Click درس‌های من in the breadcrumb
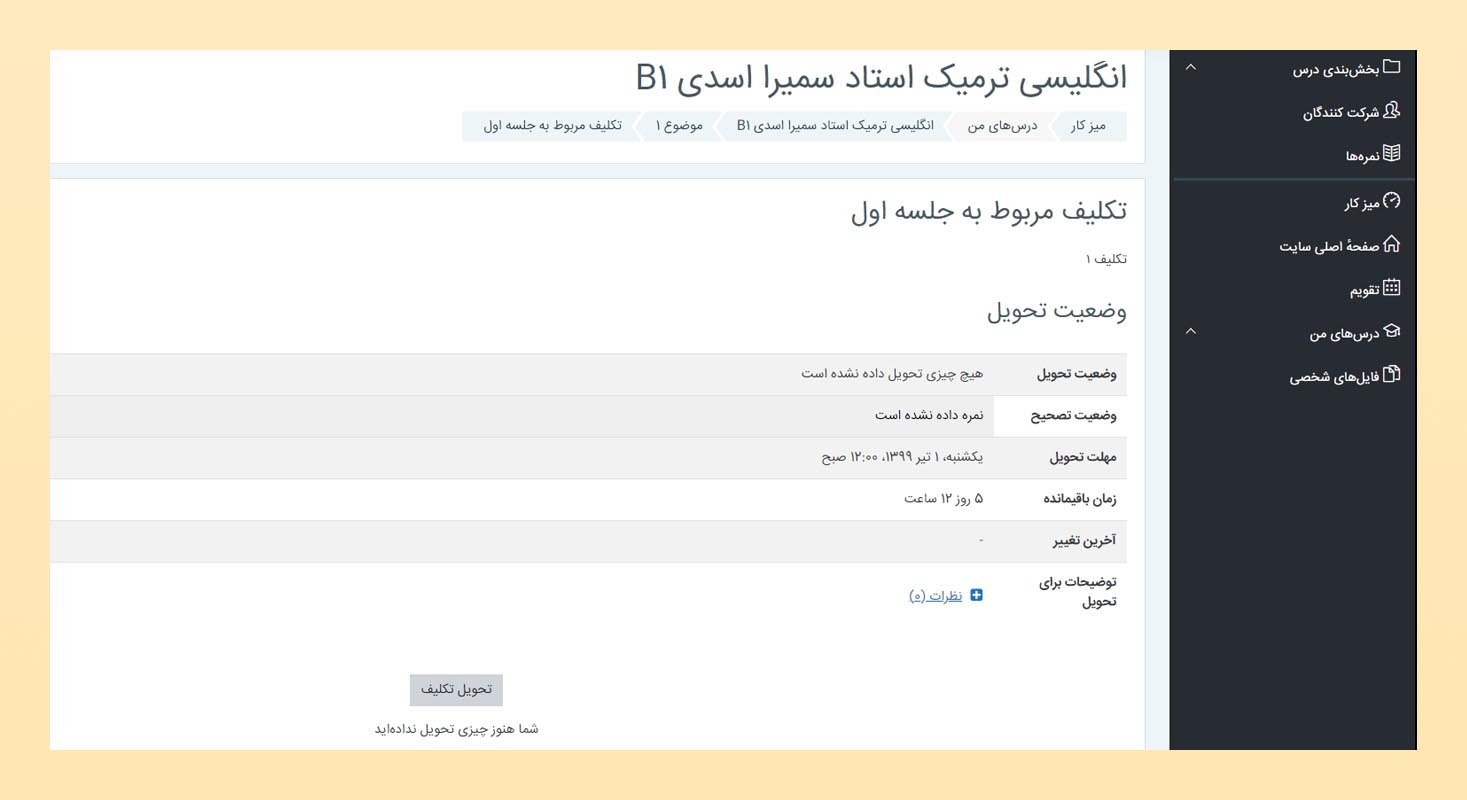 (x=1002, y=126)
